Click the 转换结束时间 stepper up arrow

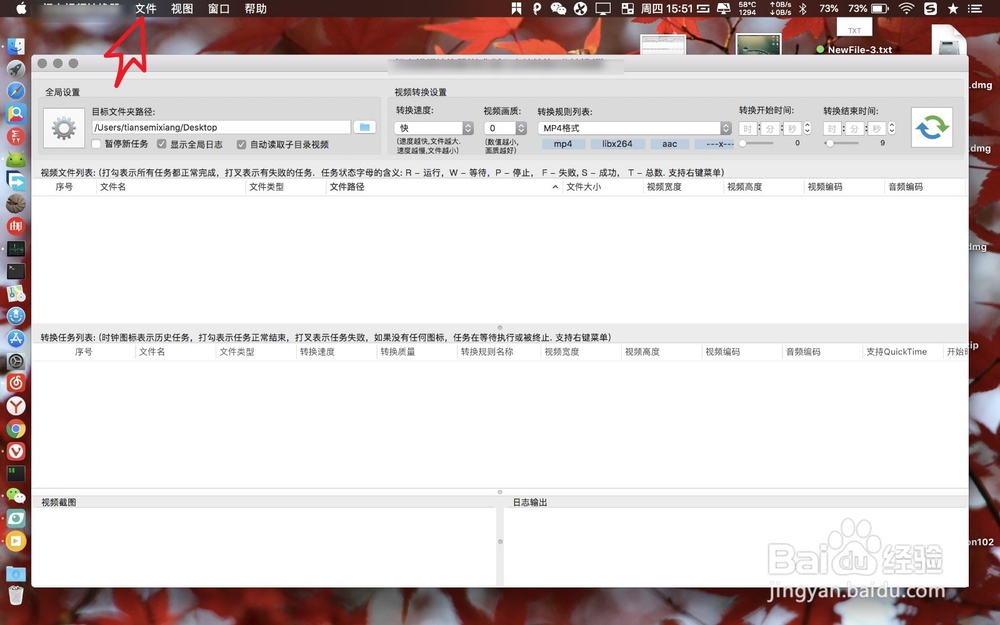click(x=892, y=124)
